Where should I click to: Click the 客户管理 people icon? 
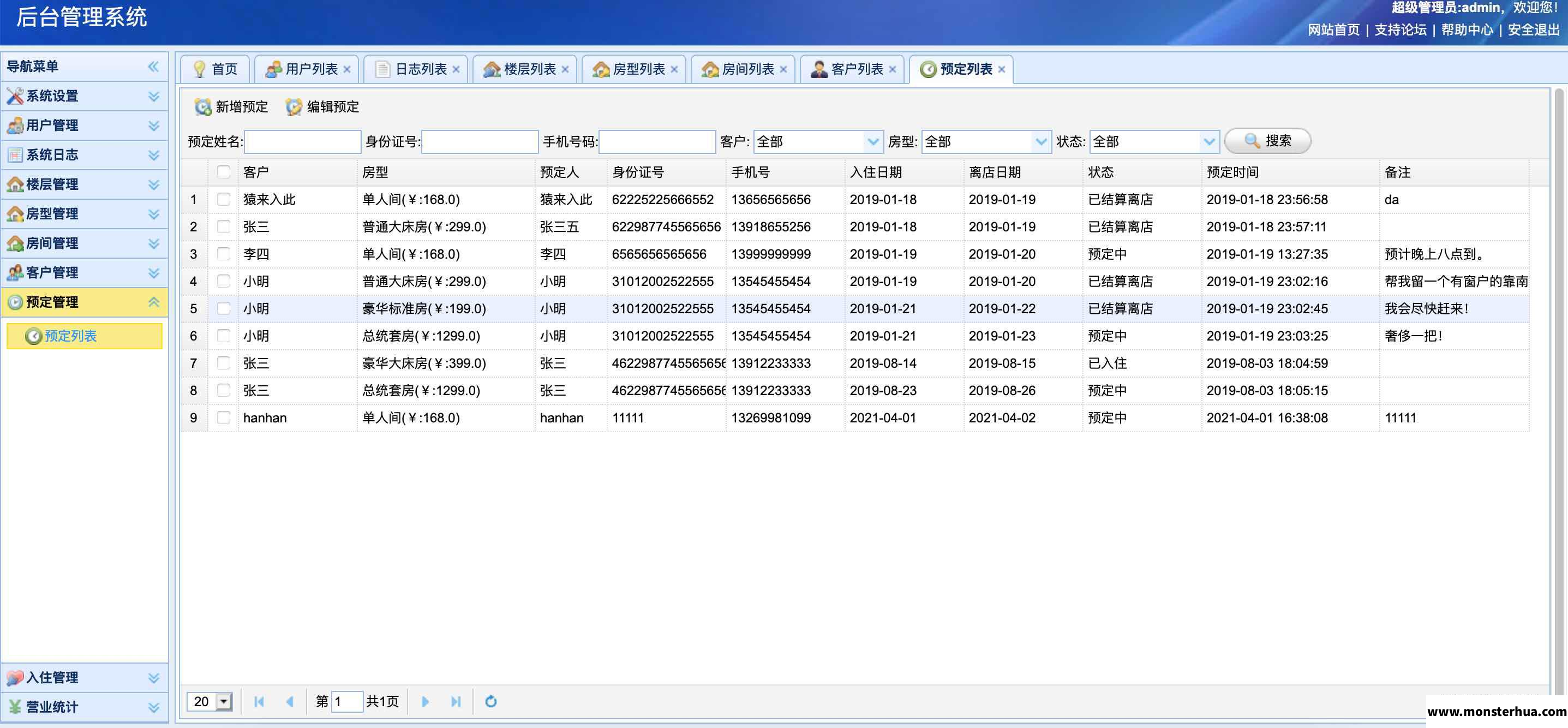[x=15, y=273]
